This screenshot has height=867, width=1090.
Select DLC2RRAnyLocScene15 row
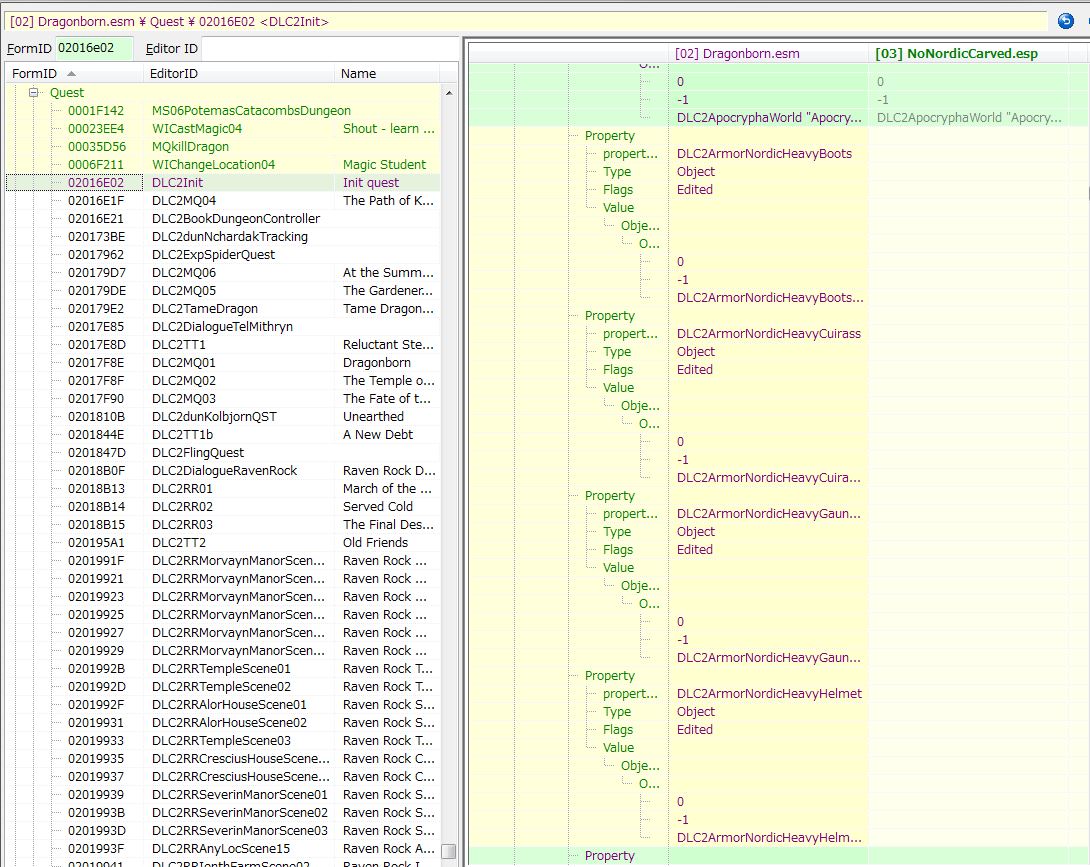[x=223, y=849]
